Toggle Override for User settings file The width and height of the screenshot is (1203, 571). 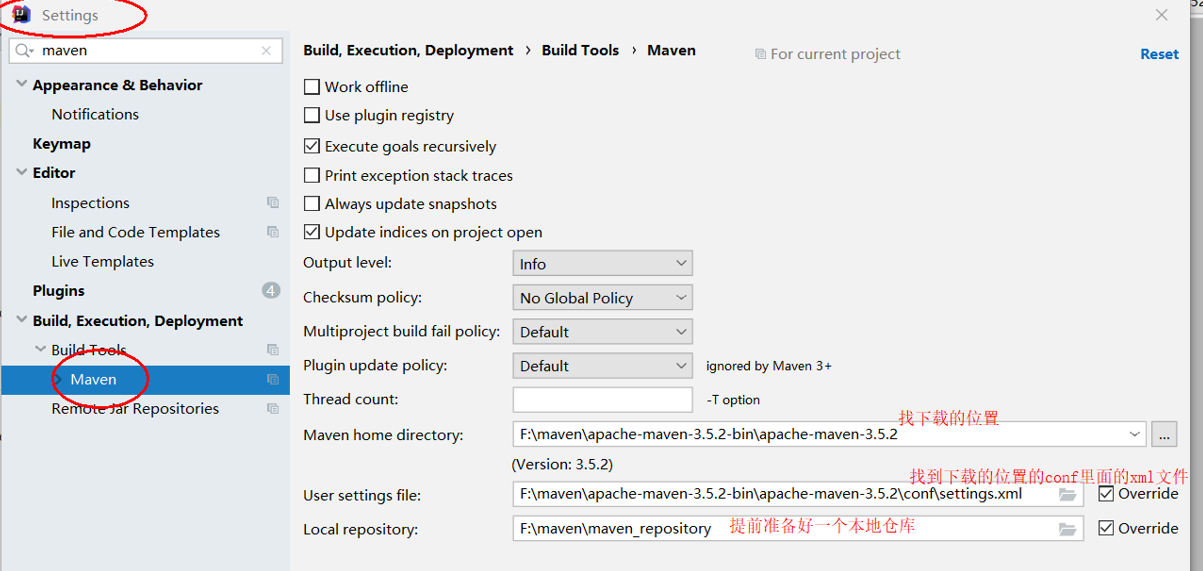pyautogui.click(x=1106, y=494)
